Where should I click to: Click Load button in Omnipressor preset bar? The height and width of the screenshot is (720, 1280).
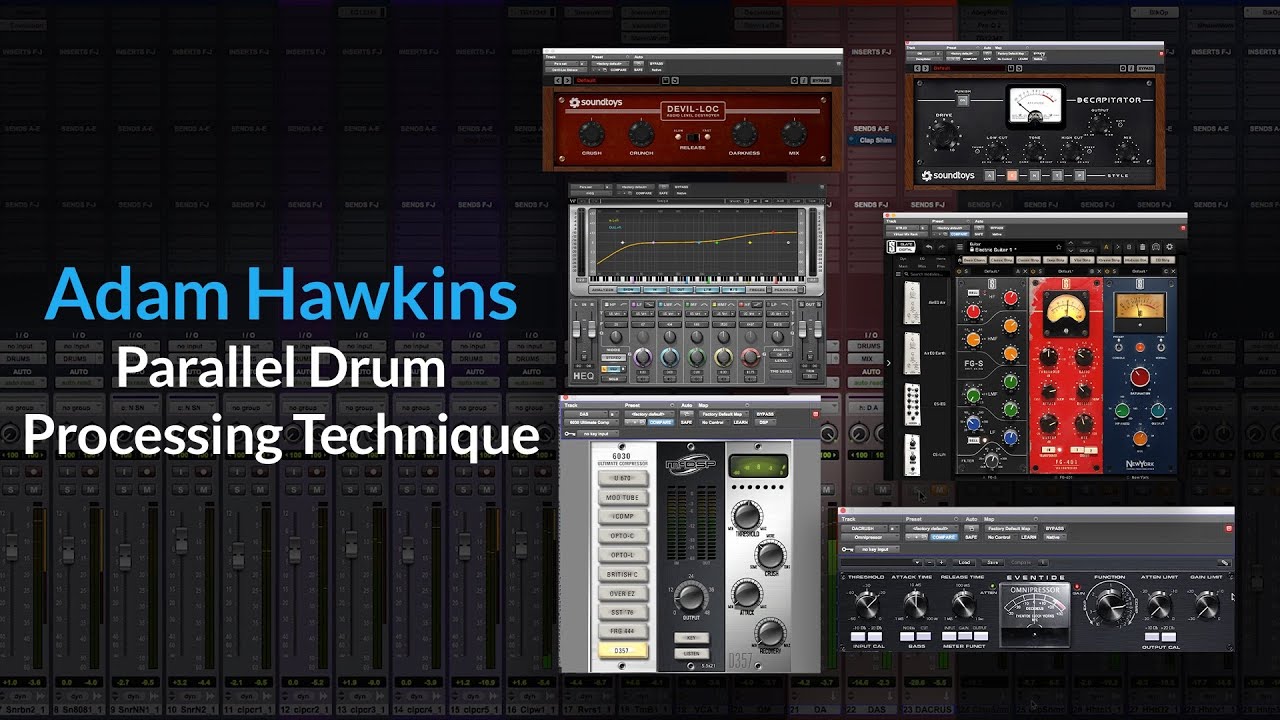pyautogui.click(x=964, y=562)
